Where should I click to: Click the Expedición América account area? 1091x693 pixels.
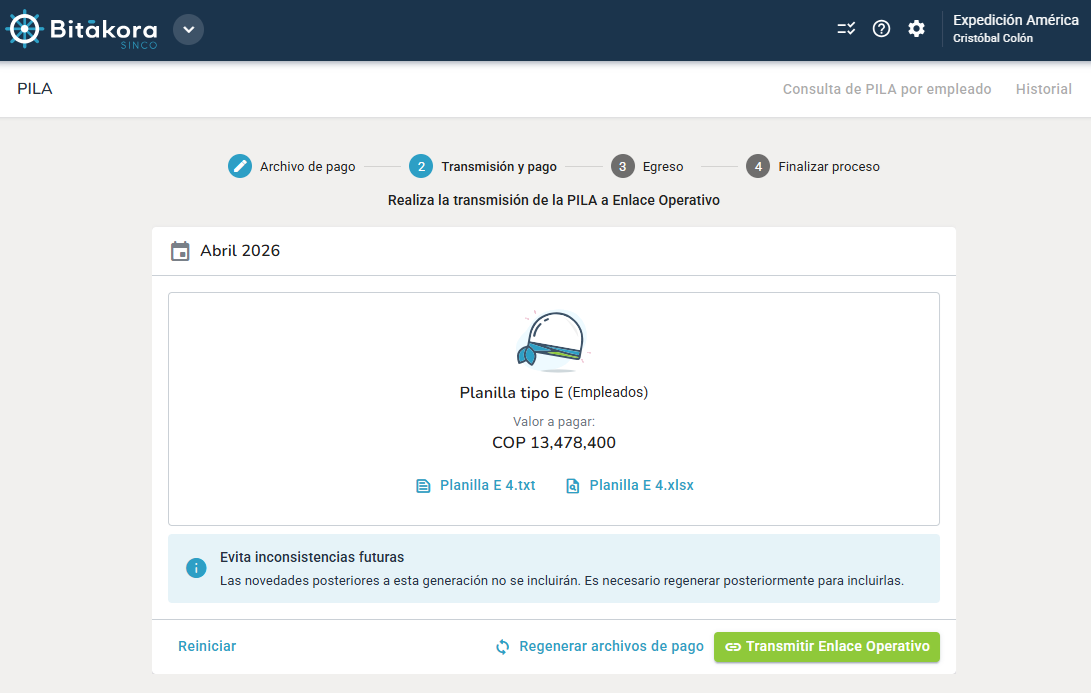click(x=1015, y=27)
